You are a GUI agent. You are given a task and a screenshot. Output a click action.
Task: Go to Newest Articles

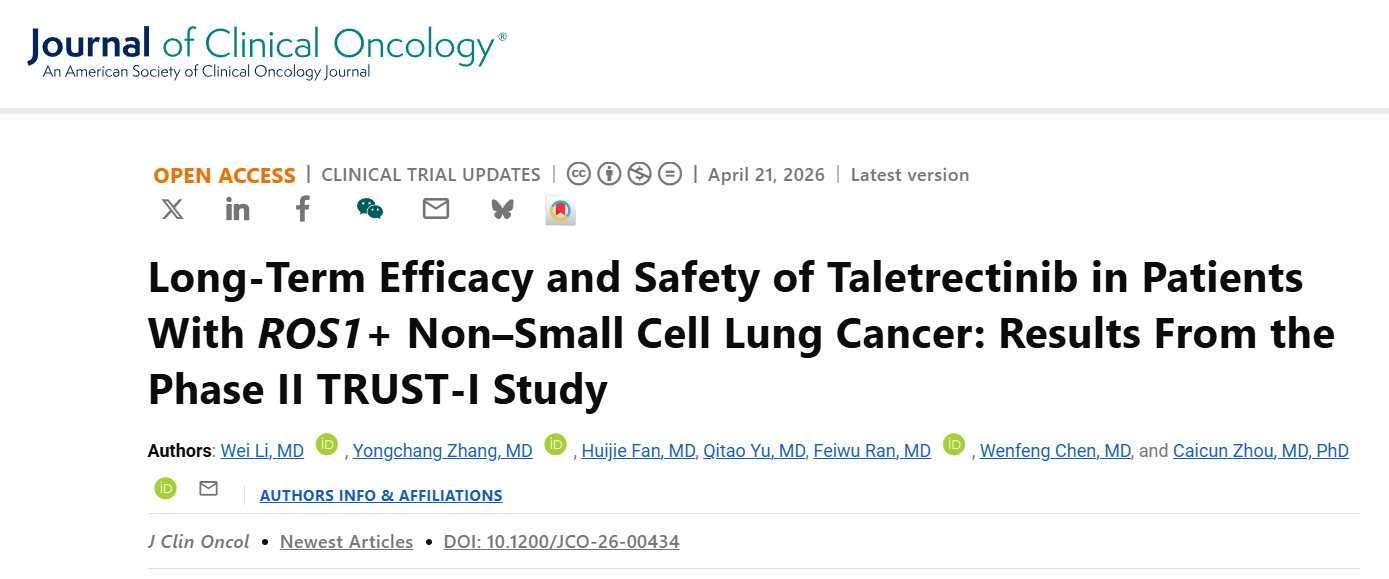346,542
